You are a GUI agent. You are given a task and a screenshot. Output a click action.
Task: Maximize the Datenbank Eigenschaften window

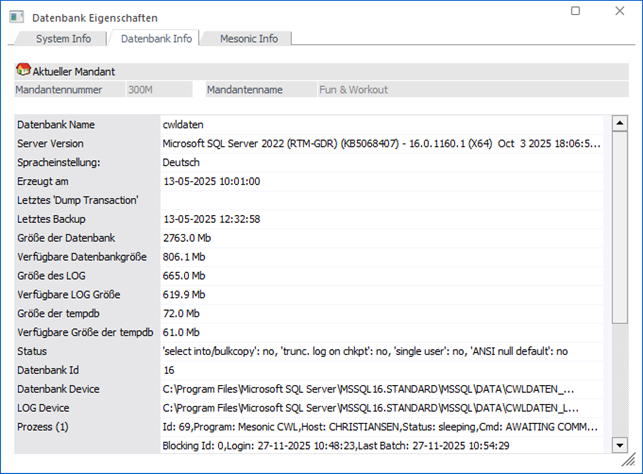coord(574,12)
